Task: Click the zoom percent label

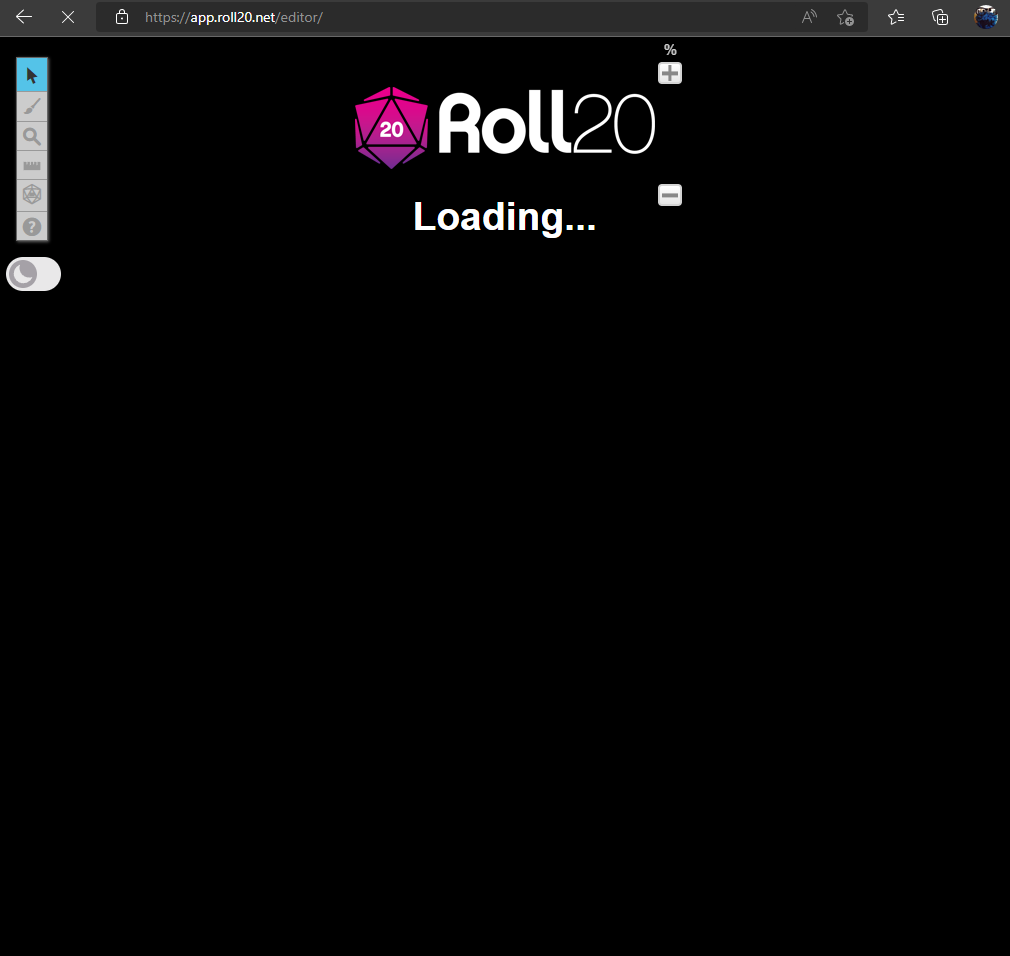Action: coord(670,50)
